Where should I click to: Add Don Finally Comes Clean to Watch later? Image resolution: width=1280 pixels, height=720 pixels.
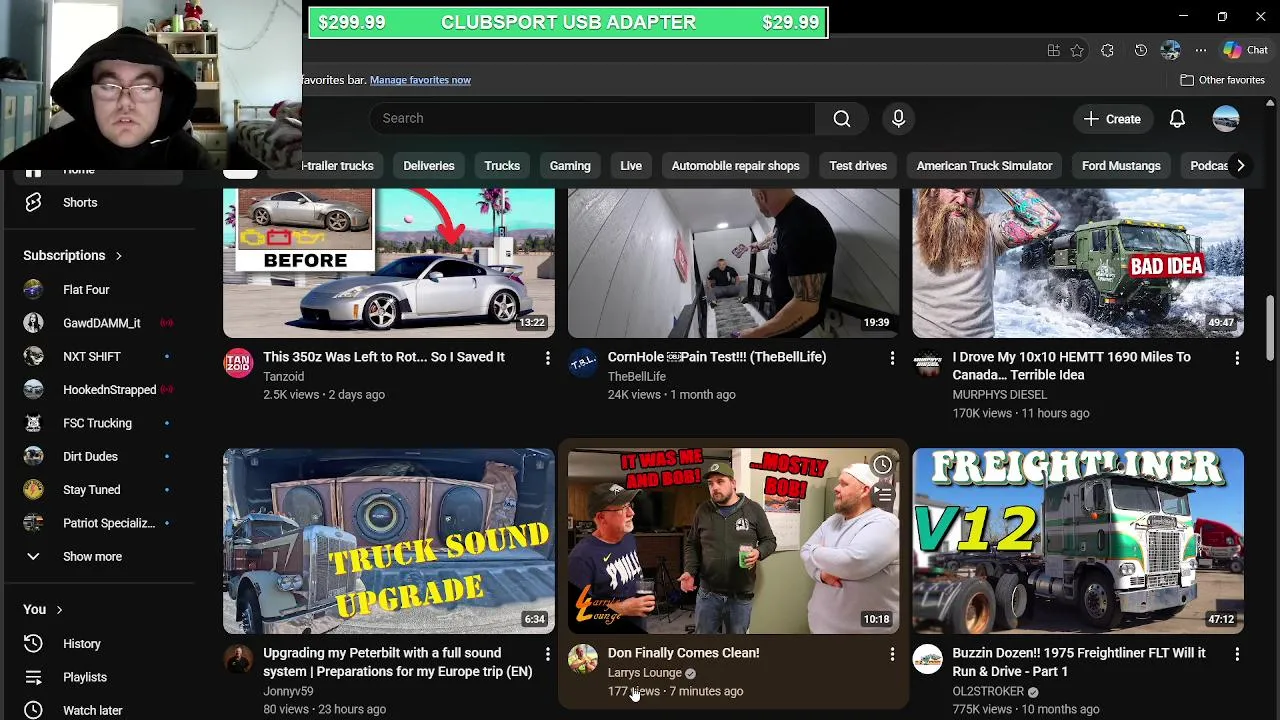[x=882, y=465]
